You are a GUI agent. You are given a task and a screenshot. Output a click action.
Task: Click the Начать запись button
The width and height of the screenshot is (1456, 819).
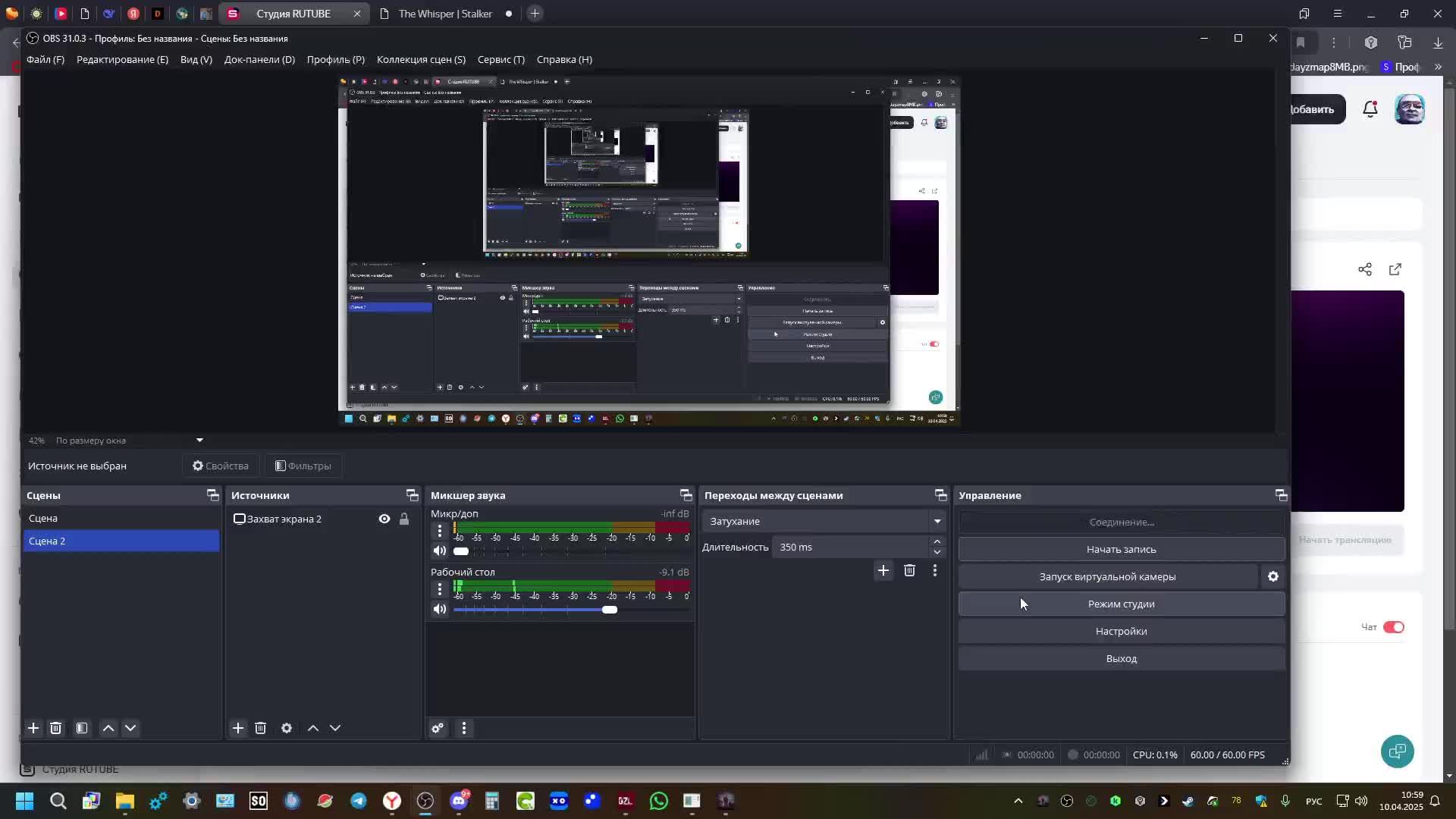[x=1121, y=549]
